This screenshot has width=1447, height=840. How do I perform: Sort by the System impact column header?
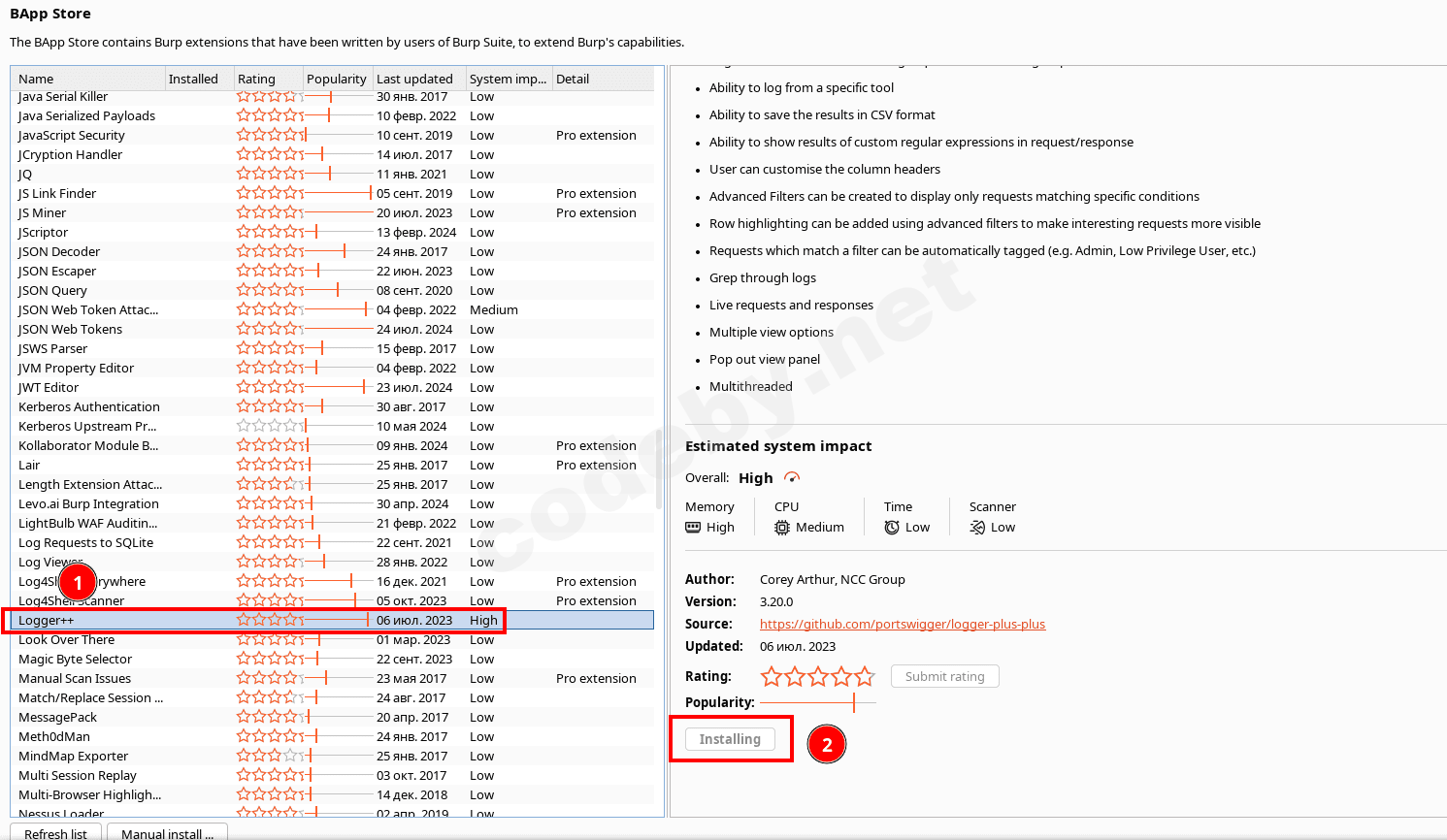(x=510, y=79)
